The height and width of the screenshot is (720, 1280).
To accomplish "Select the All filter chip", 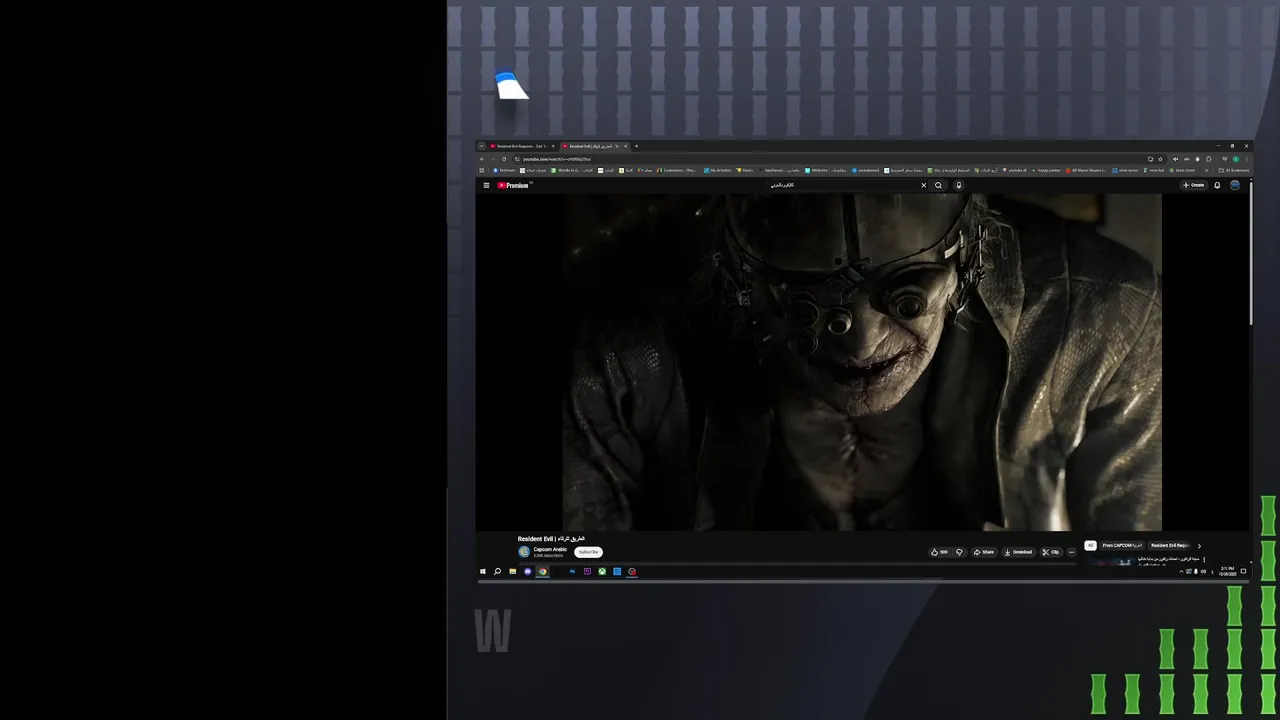I will (1090, 545).
